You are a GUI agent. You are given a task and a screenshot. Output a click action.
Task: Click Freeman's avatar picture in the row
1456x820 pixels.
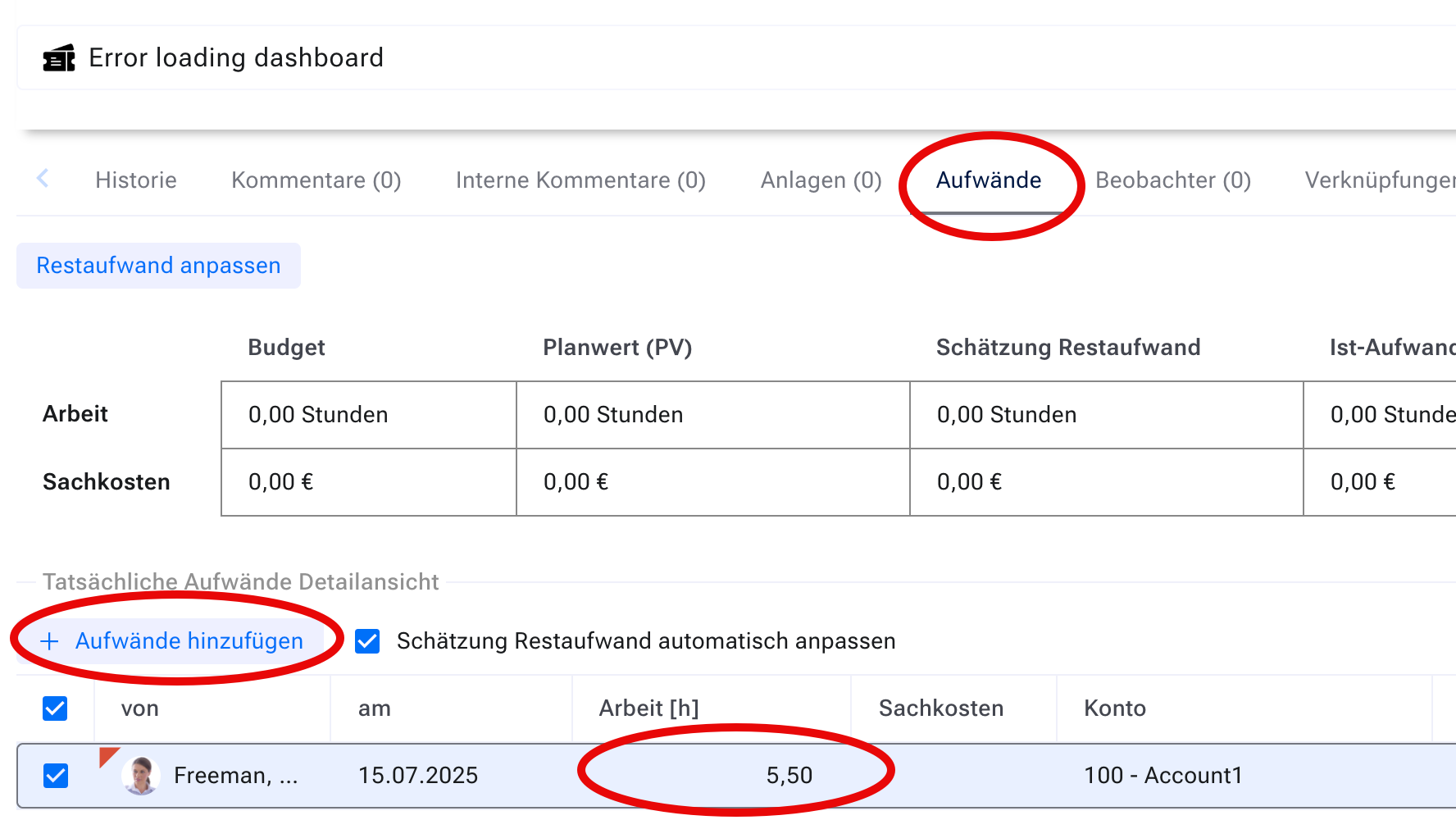[x=141, y=775]
